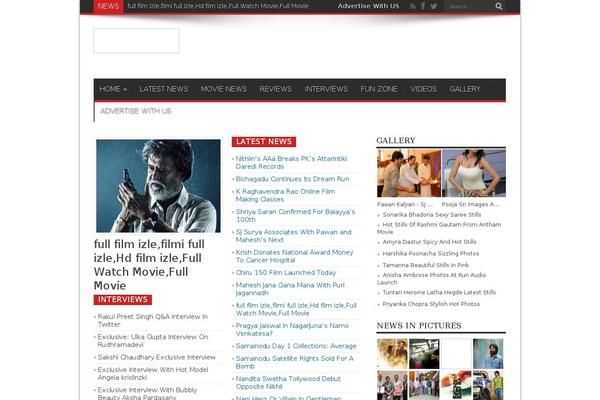Open the INTERVIEWS menu item
The image size is (600, 400).
tap(326, 89)
